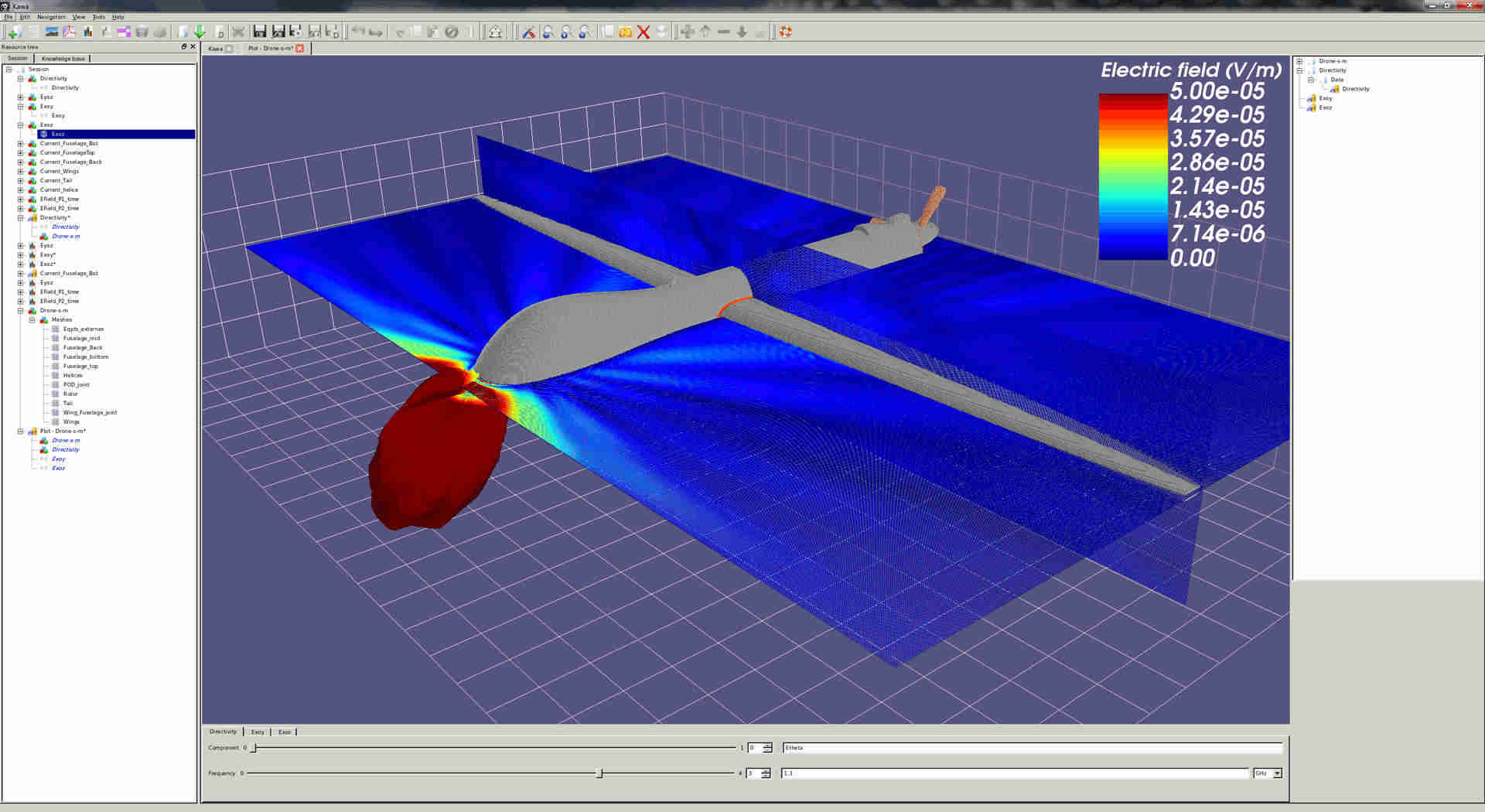1485x812 pixels.
Task: Expand the EField_P1_time tree node
Action: pos(21,199)
